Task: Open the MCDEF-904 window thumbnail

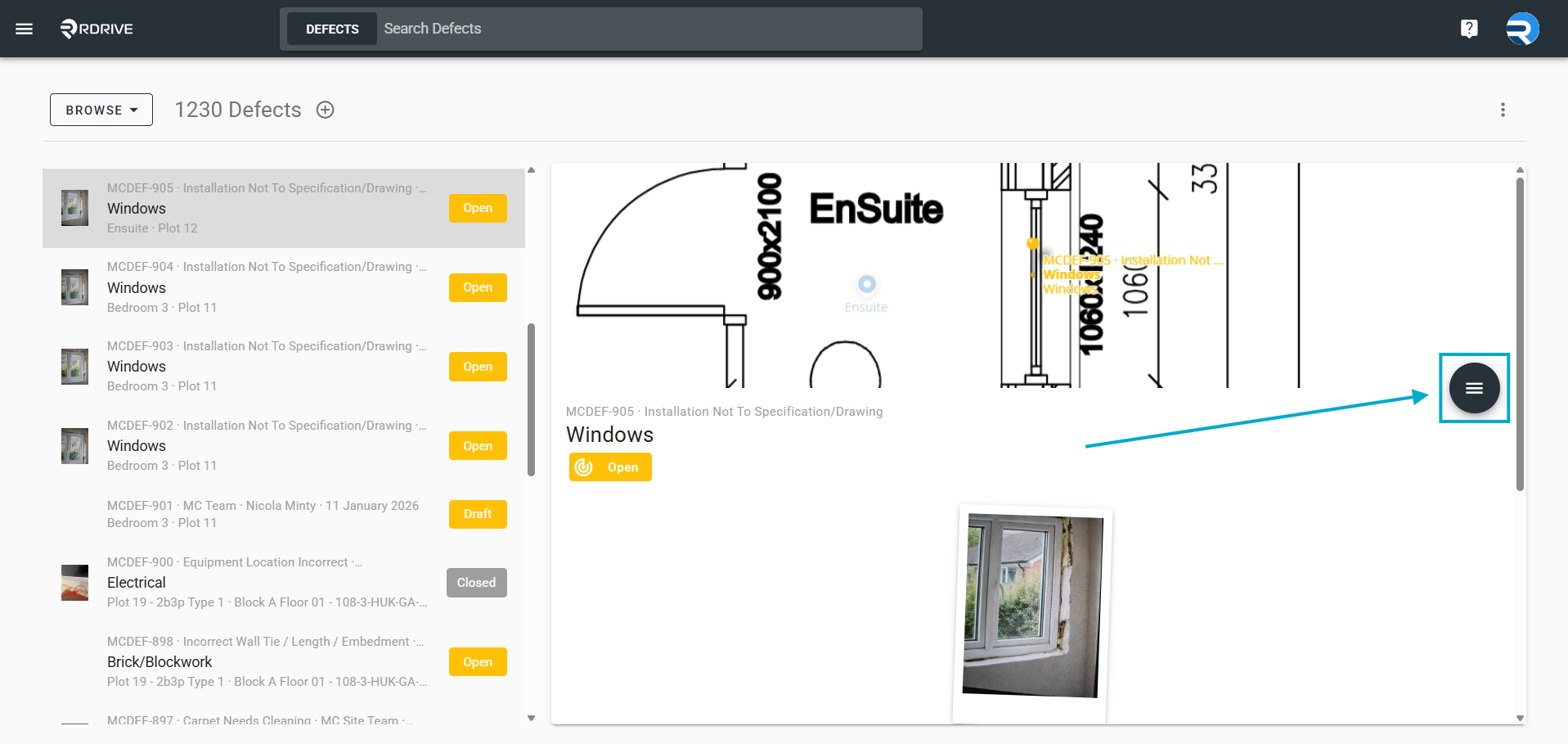Action: pyautogui.click(x=74, y=287)
